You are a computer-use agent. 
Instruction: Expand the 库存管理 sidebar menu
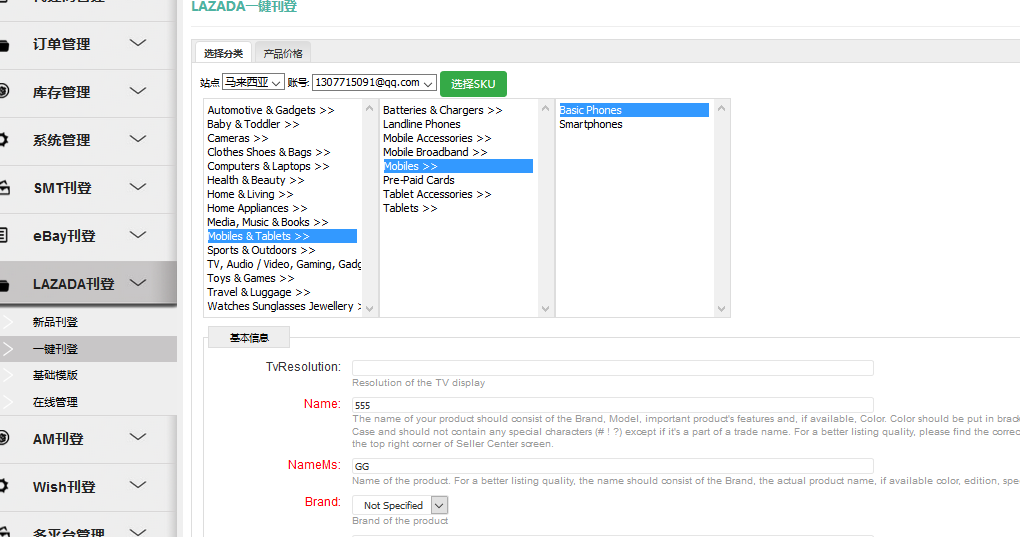pos(88,92)
